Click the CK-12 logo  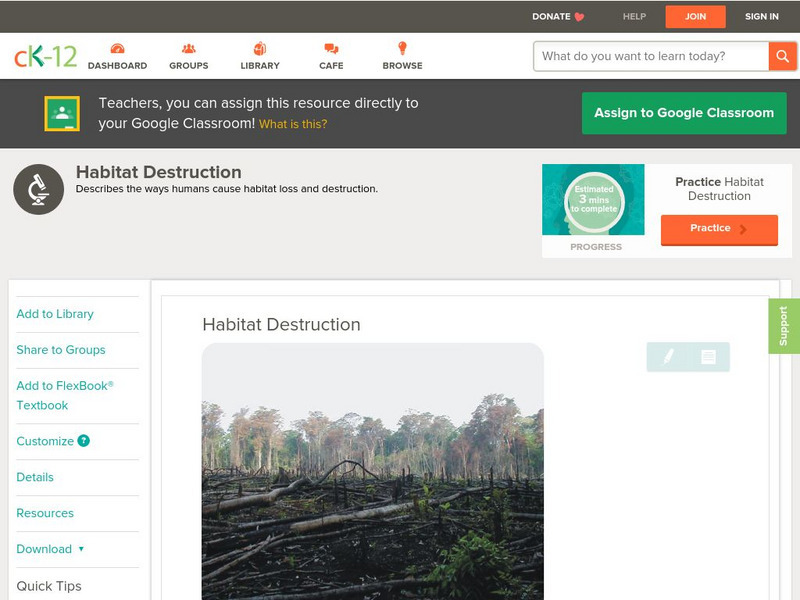[x=45, y=57]
